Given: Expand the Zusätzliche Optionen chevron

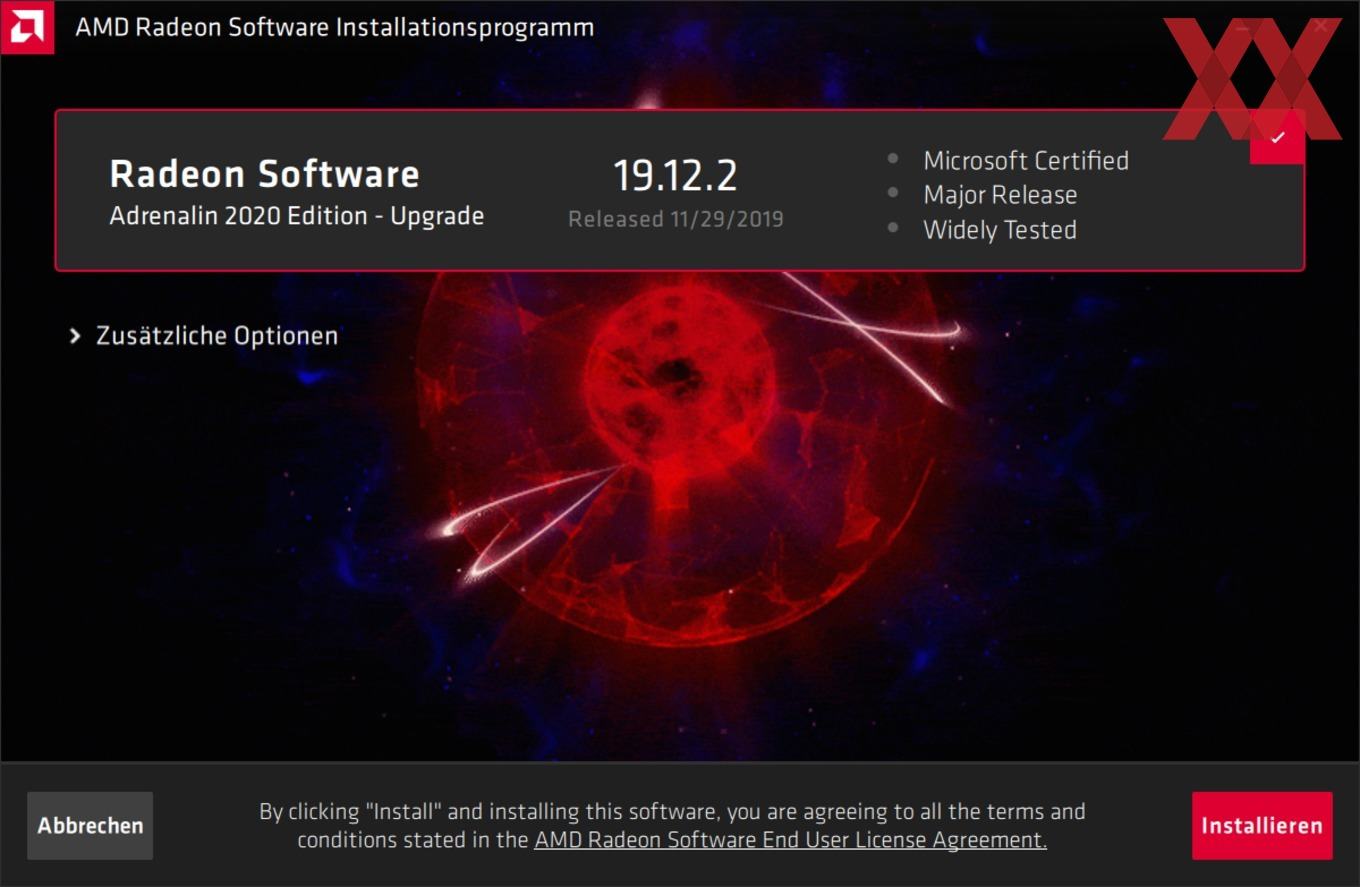Looking at the screenshot, I should pyautogui.click(x=75, y=336).
